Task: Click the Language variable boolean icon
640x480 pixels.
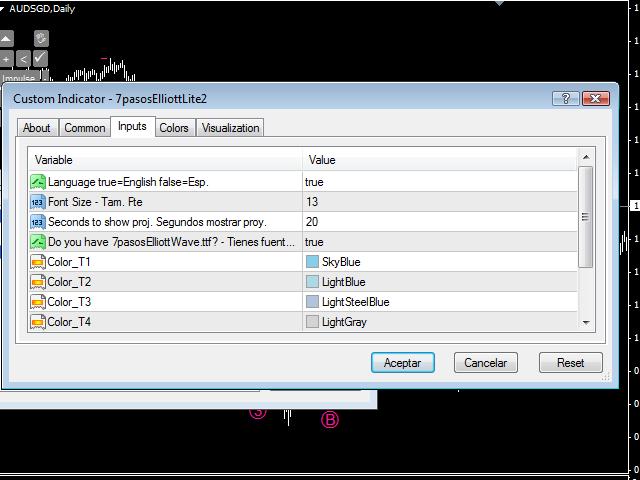Action: (x=38, y=182)
